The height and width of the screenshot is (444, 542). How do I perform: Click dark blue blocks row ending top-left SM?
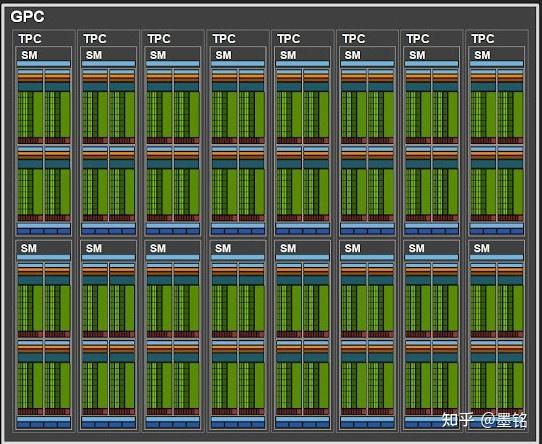(x=44, y=231)
